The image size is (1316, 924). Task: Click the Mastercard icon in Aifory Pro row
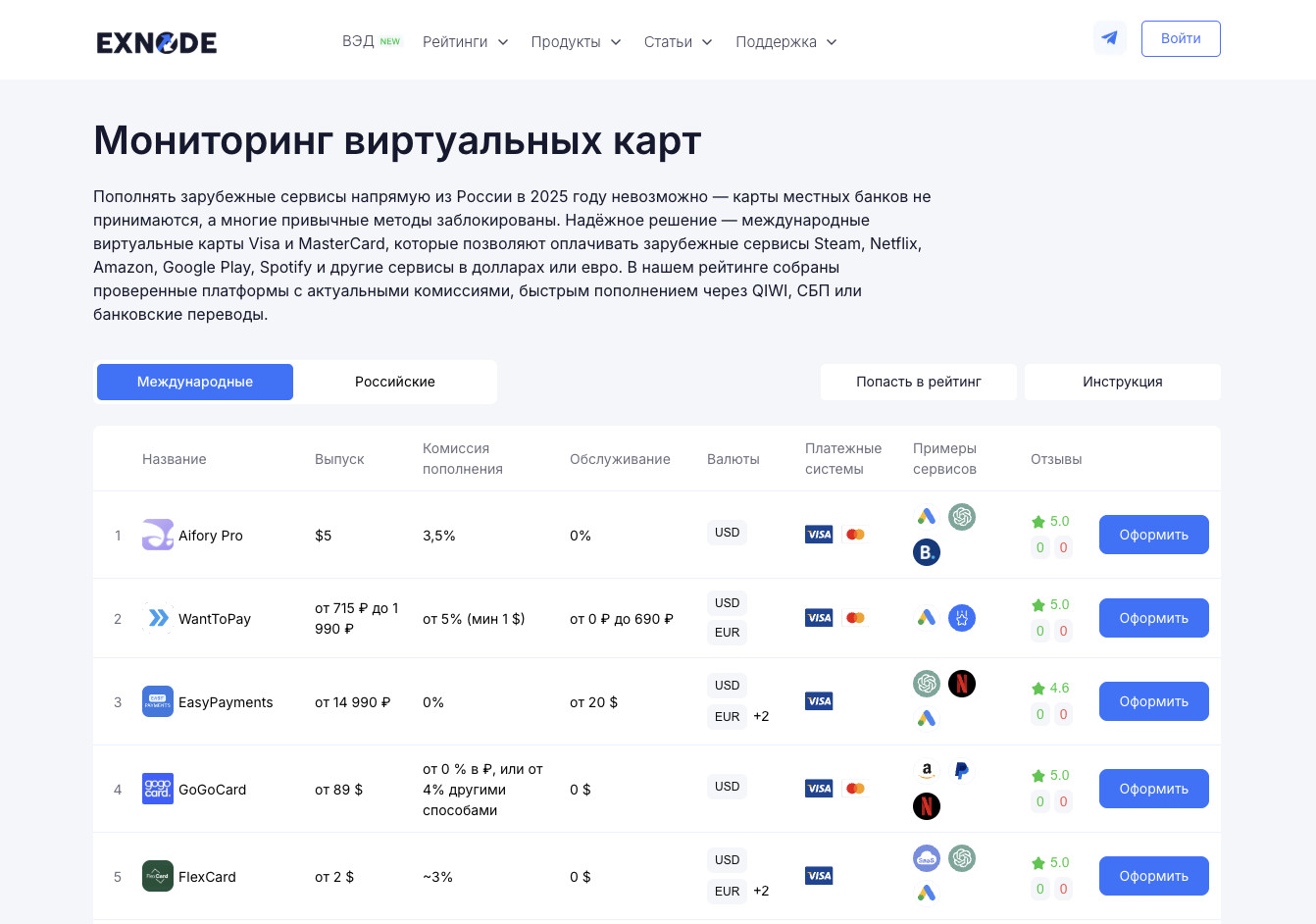(x=855, y=535)
